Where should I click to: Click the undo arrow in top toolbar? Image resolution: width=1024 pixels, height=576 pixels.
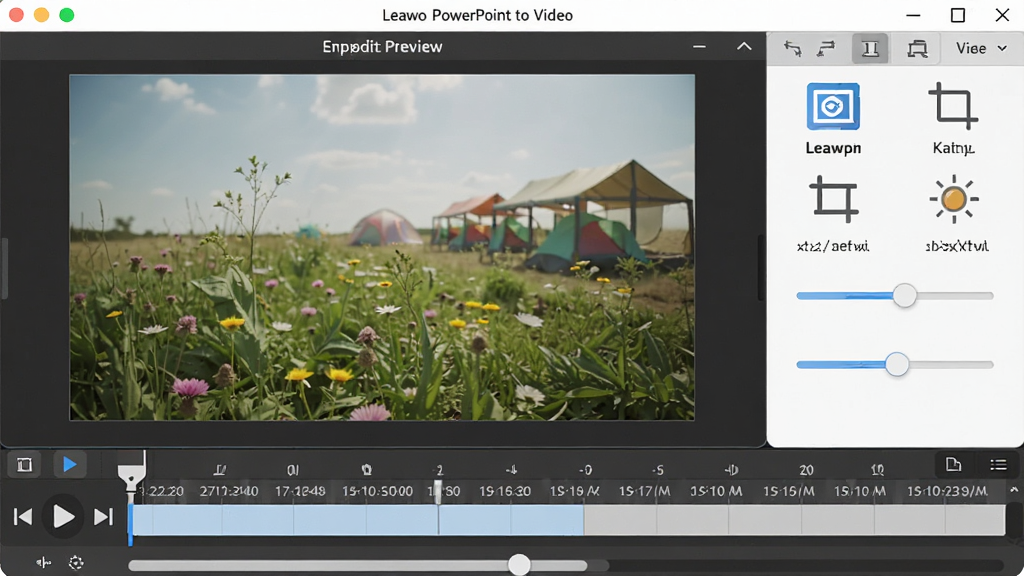(x=793, y=48)
